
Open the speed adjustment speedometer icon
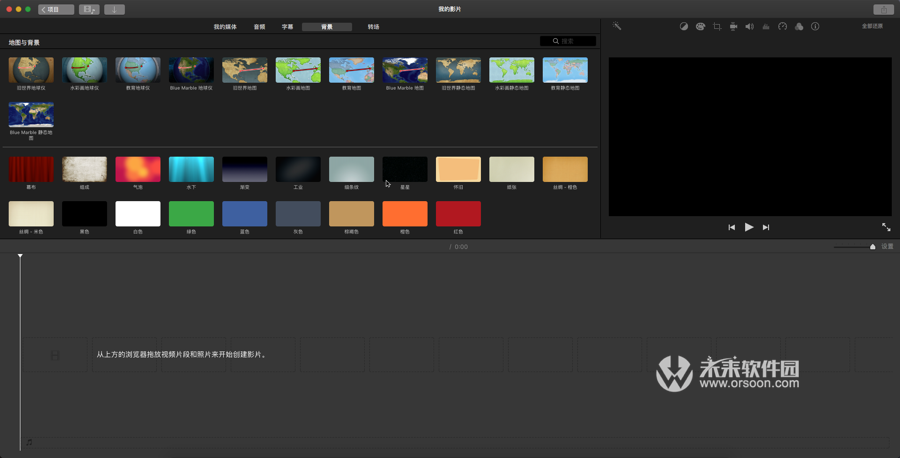point(782,27)
